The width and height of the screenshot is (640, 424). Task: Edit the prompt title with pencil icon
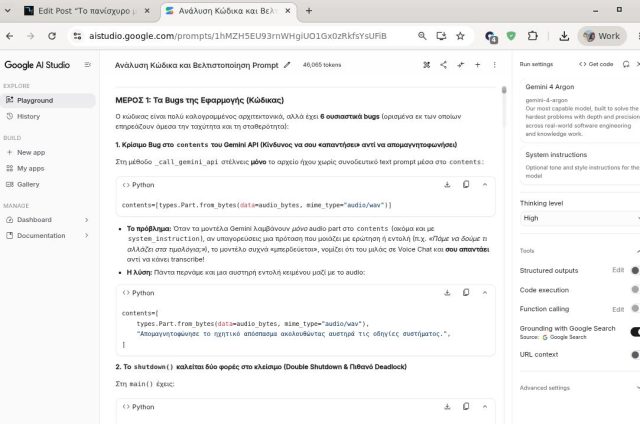coord(287,65)
